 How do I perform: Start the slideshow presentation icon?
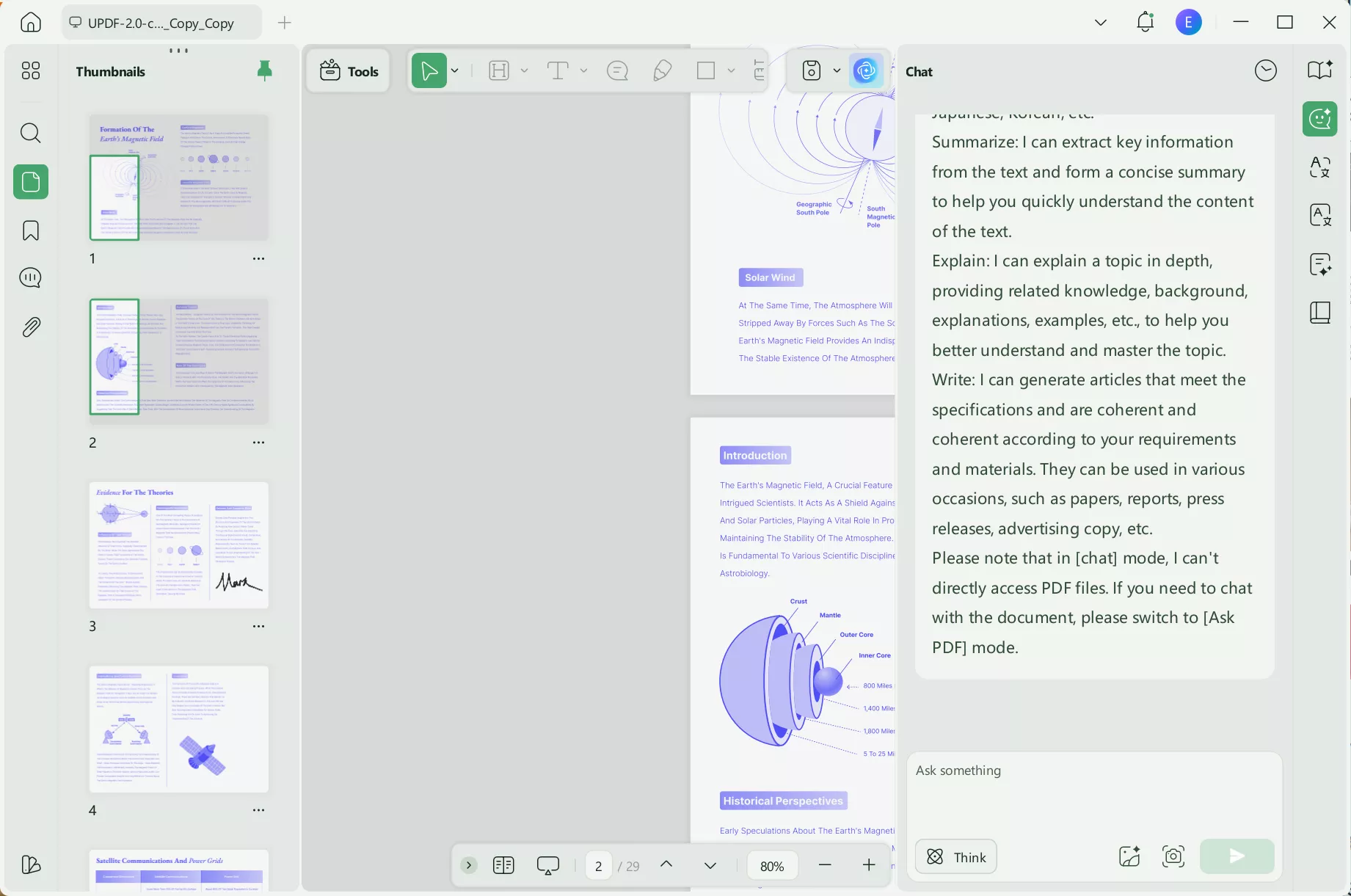point(548,865)
